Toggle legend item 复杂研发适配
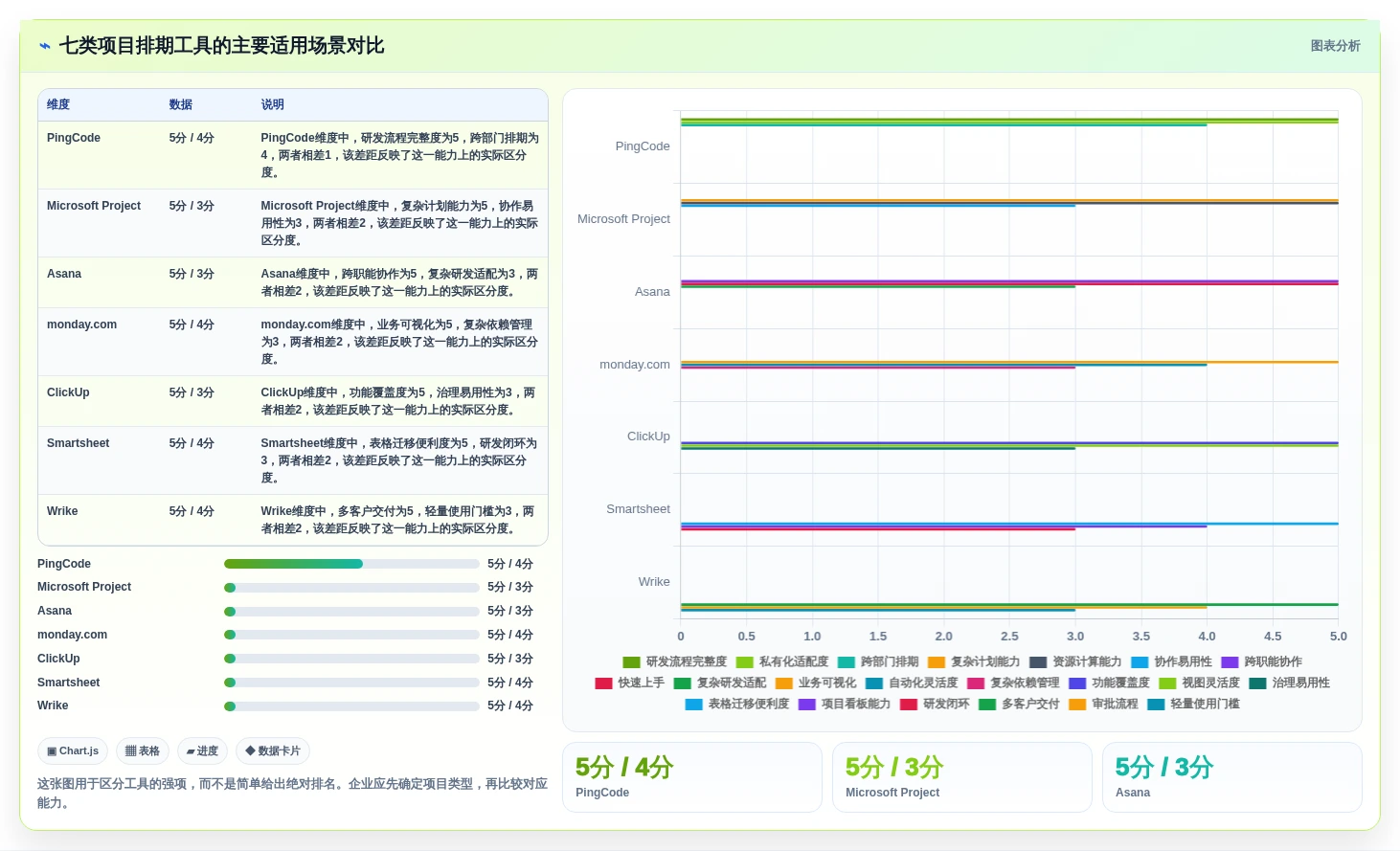 pos(720,683)
